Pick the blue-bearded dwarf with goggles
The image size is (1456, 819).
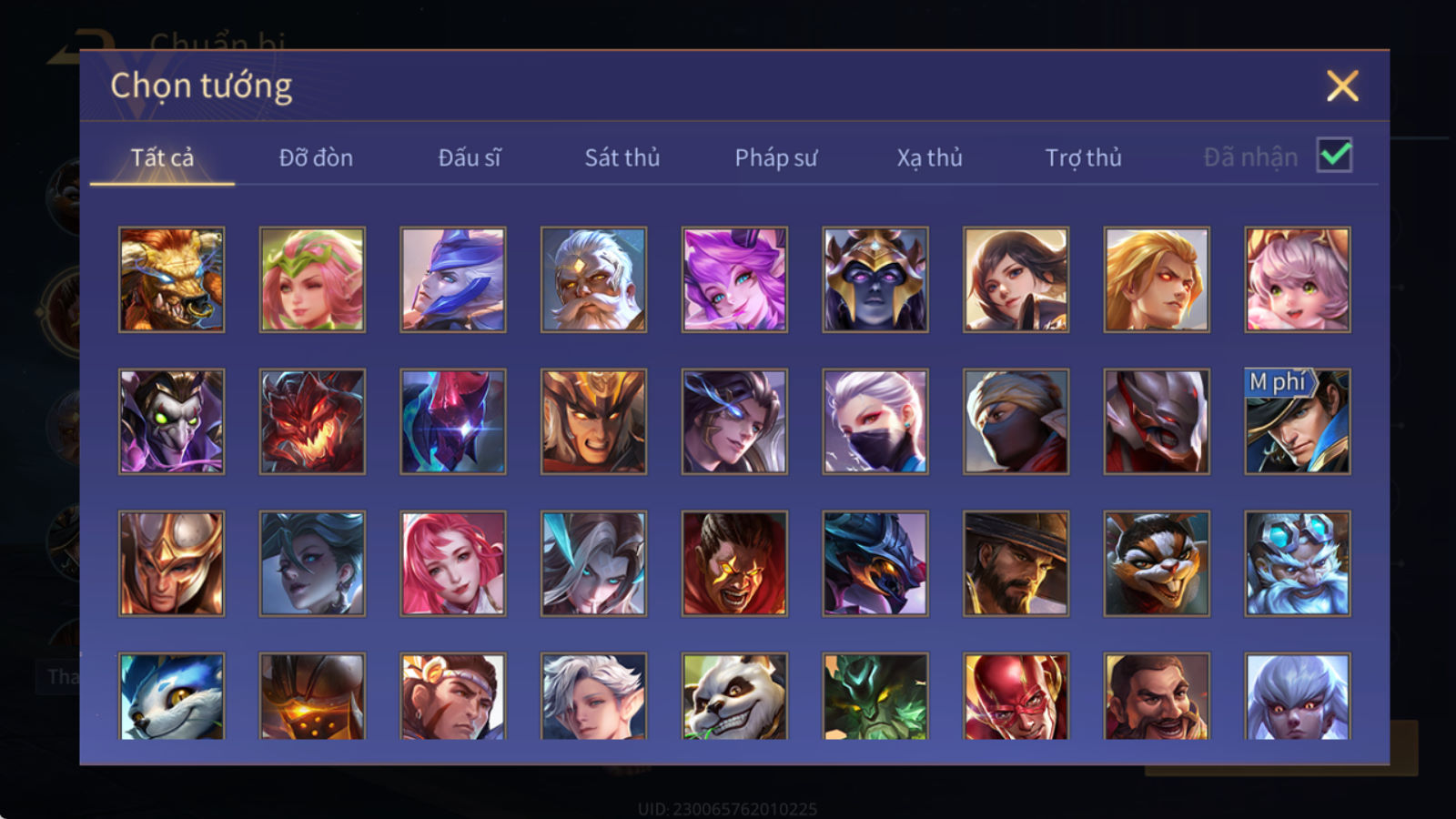click(x=1298, y=563)
